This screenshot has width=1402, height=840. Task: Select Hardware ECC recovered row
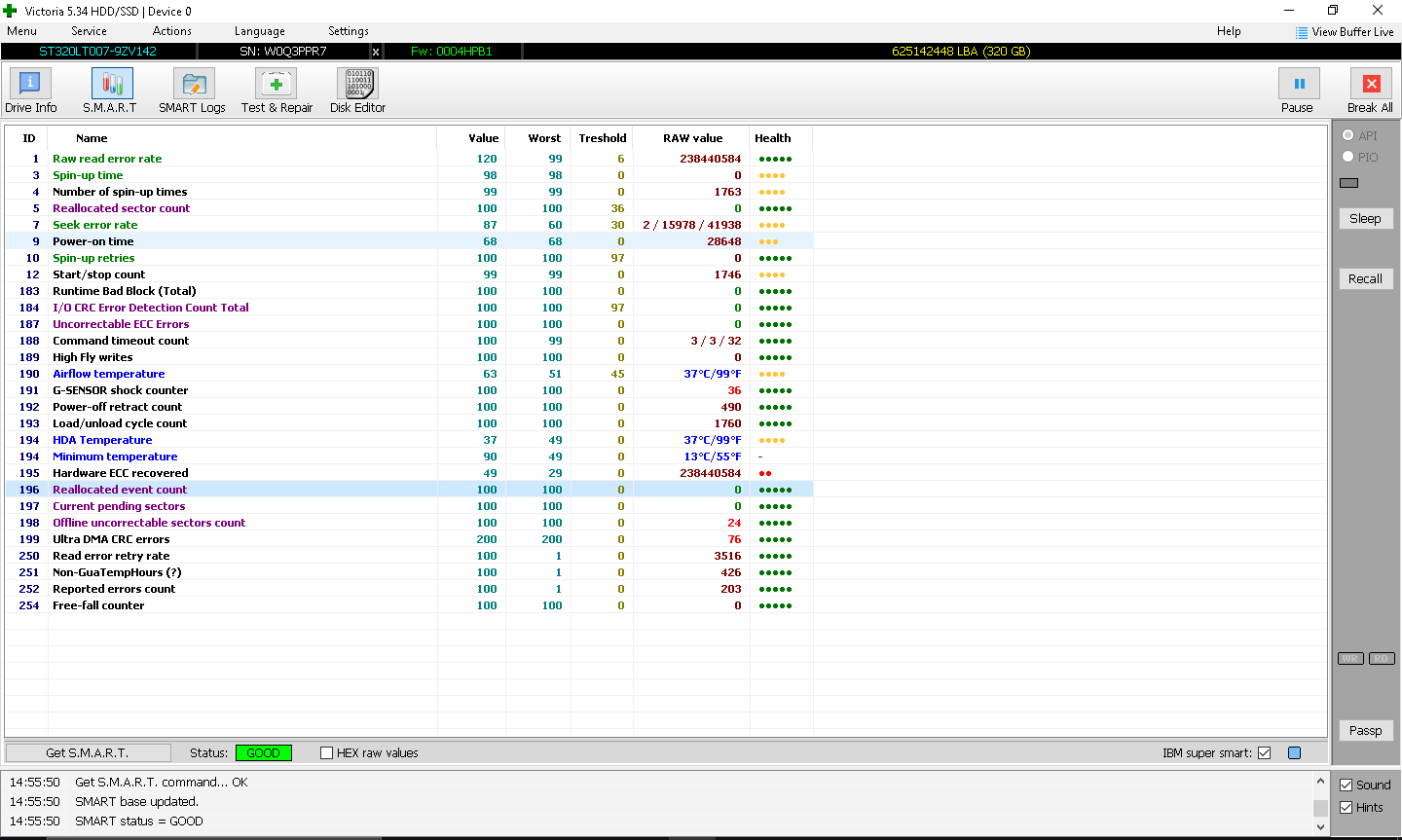409,473
